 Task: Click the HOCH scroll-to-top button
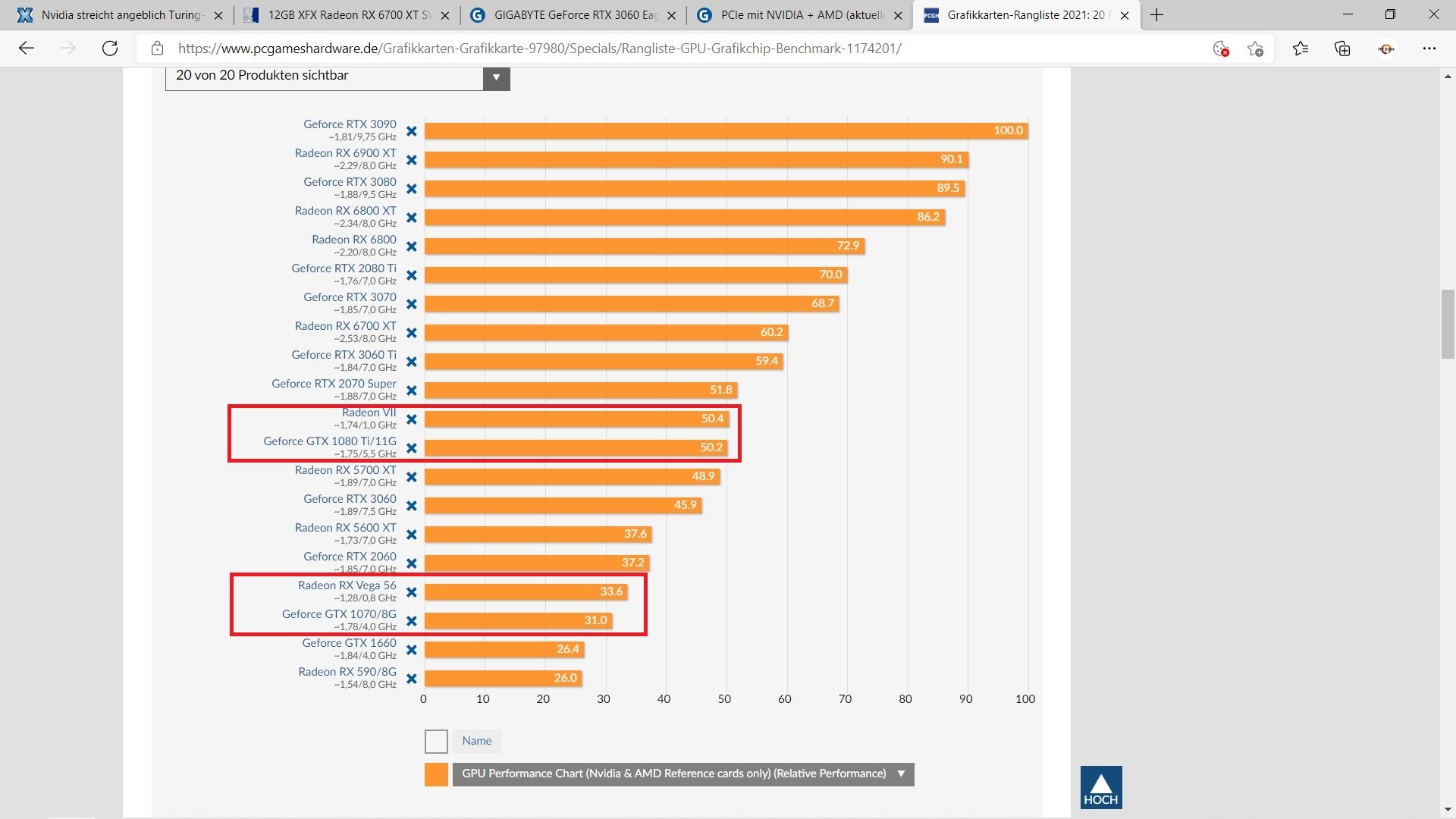coord(1100,787)
